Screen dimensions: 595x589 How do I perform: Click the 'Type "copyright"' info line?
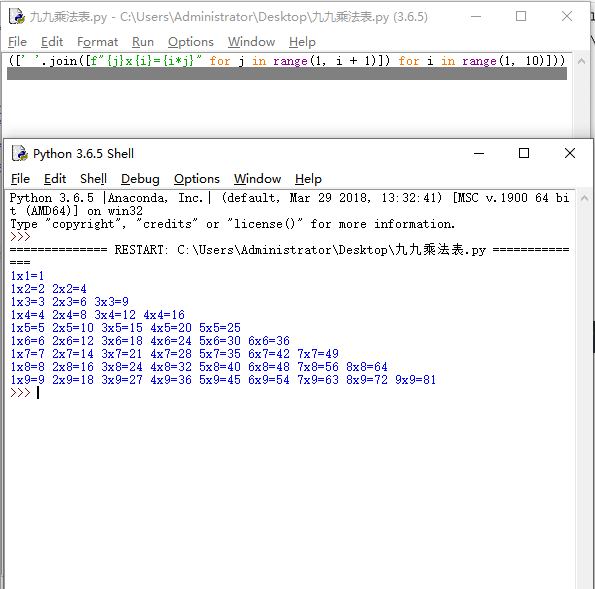[232, 224]
